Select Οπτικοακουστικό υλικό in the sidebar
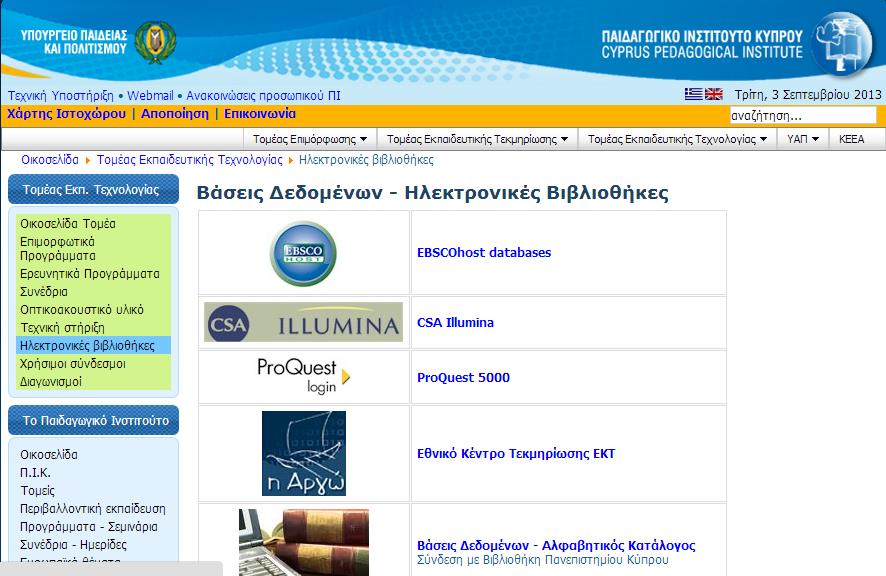 coord(82,310)
